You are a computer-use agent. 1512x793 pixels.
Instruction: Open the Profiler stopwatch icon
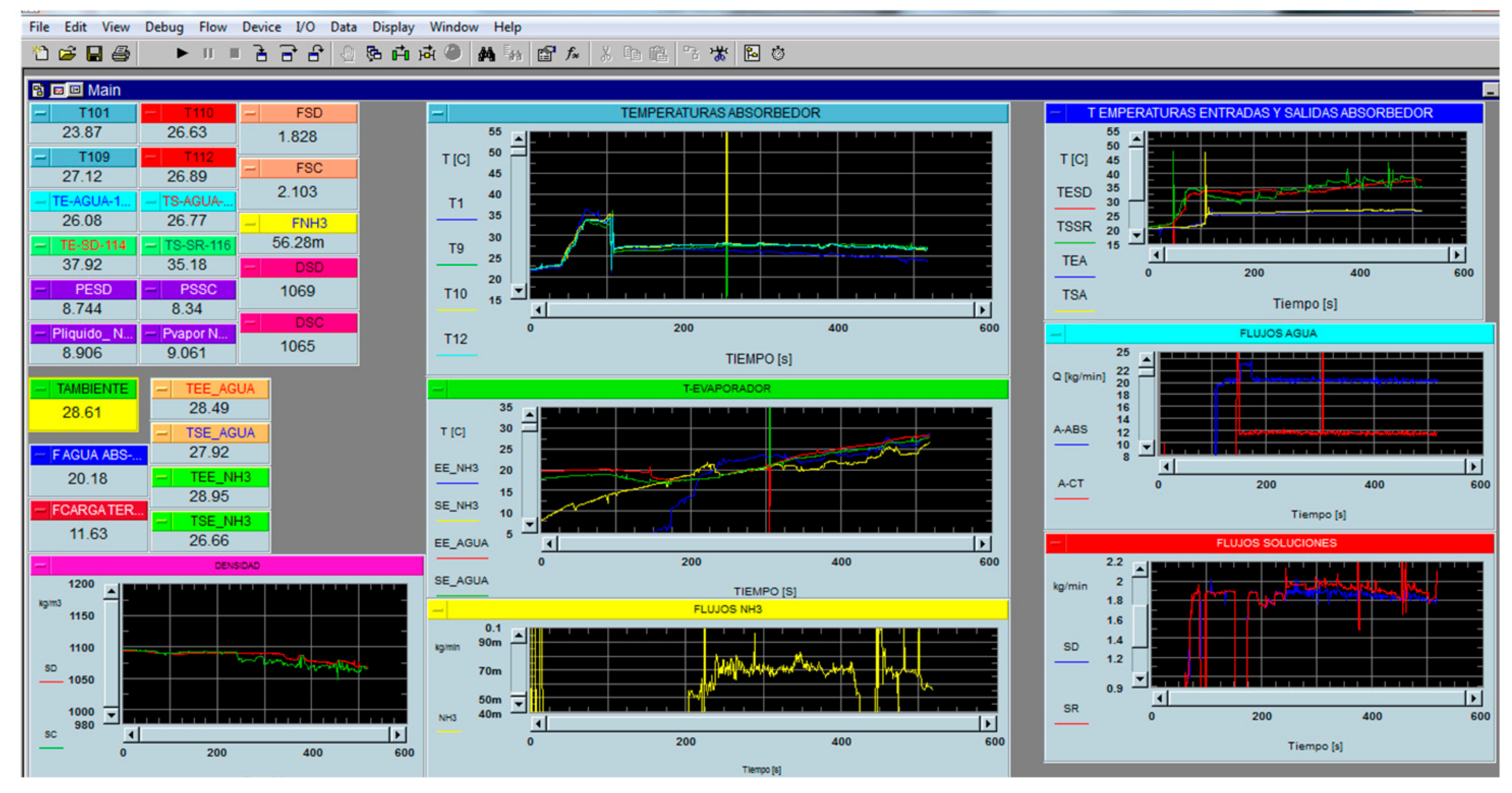point(778,54)
